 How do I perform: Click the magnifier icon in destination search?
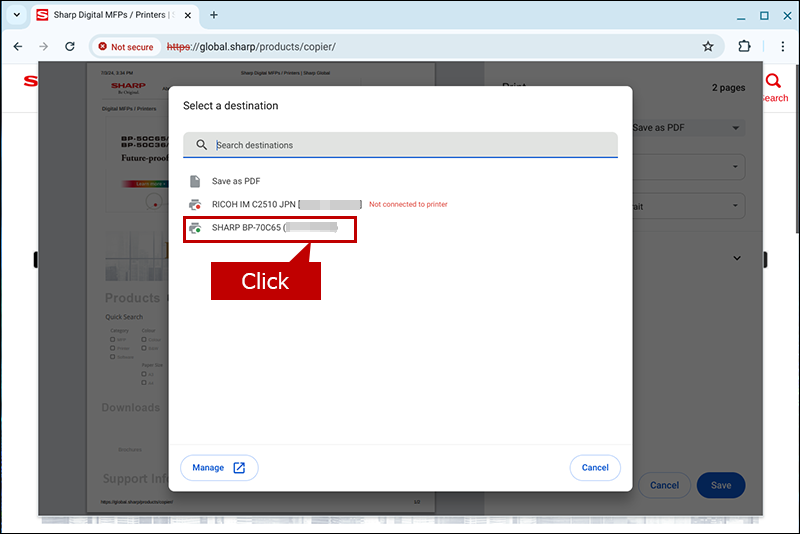(x=202, y=145)
